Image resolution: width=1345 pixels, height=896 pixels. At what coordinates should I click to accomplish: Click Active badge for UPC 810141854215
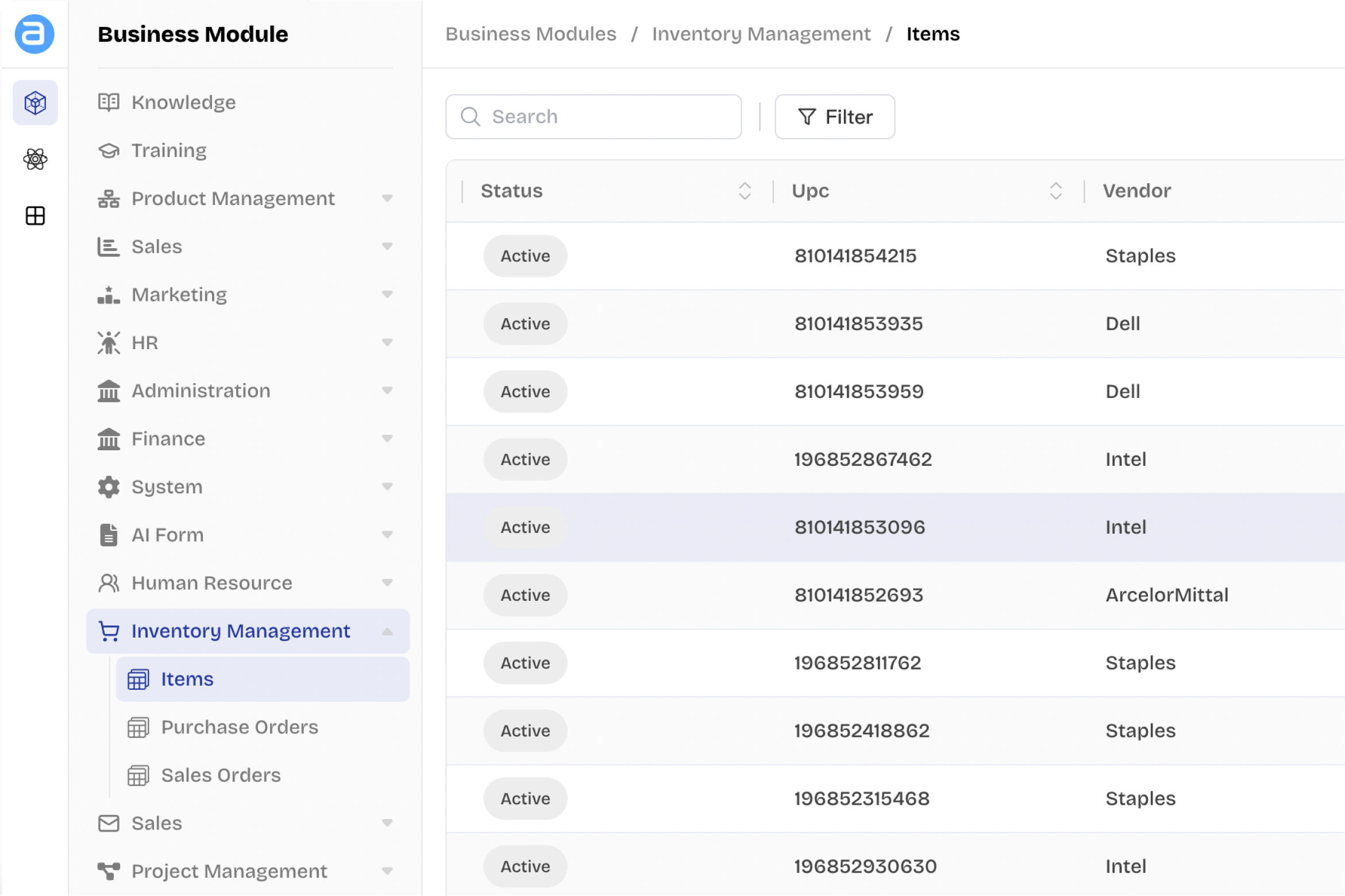525,256
